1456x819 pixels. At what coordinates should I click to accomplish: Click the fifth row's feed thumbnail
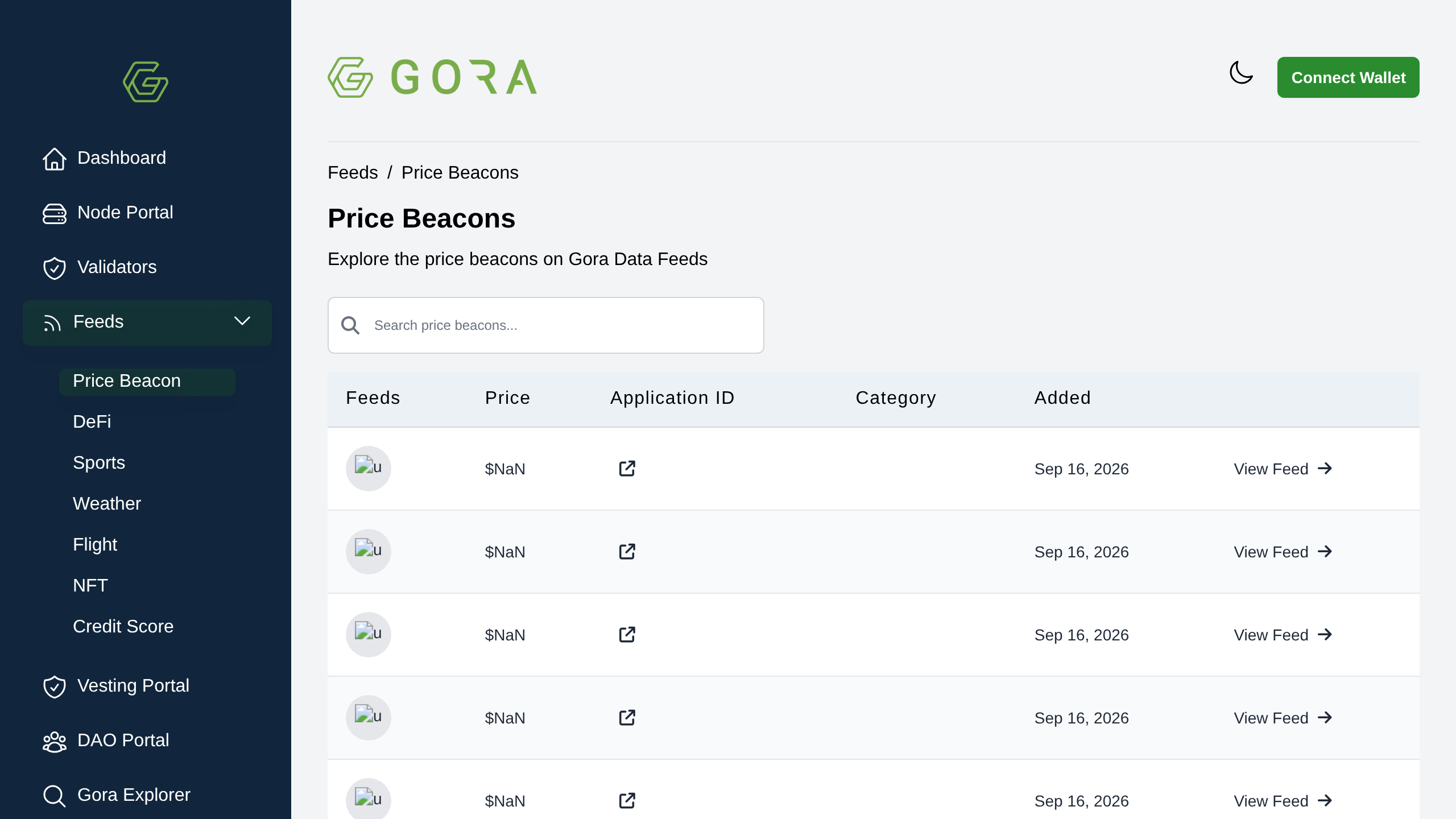pyautogui.click(x=369, y=799)
